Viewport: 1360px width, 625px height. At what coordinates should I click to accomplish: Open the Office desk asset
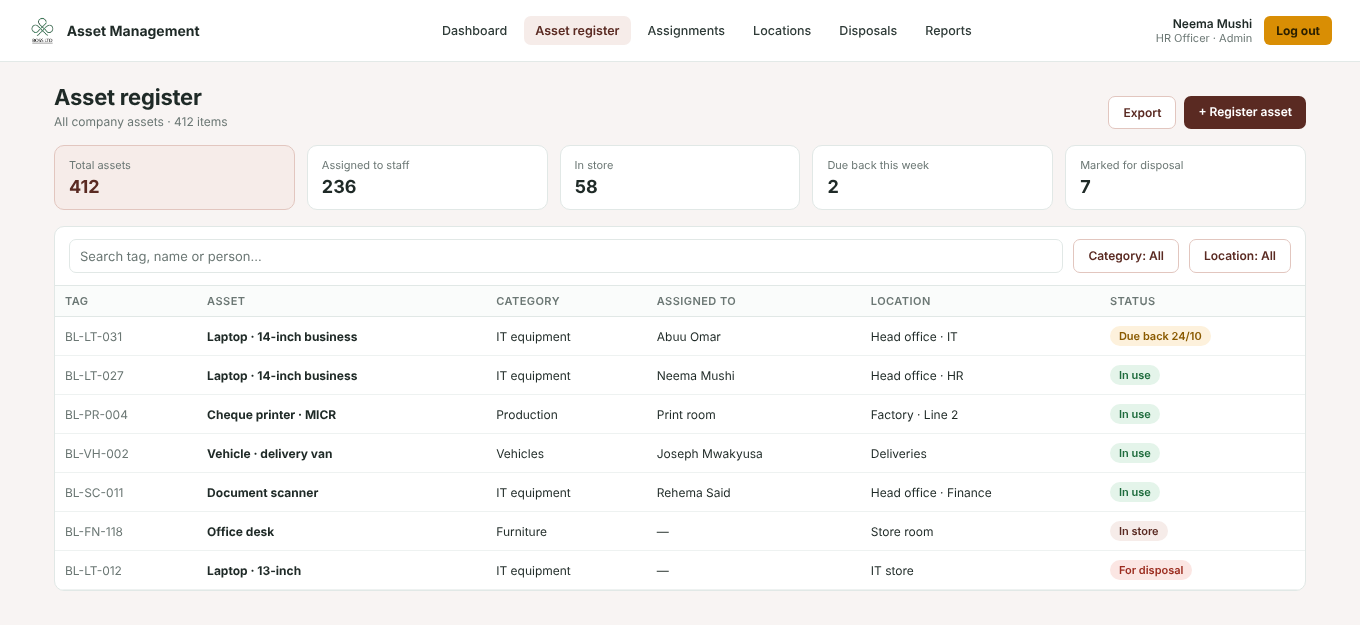[x=240, y=532]
